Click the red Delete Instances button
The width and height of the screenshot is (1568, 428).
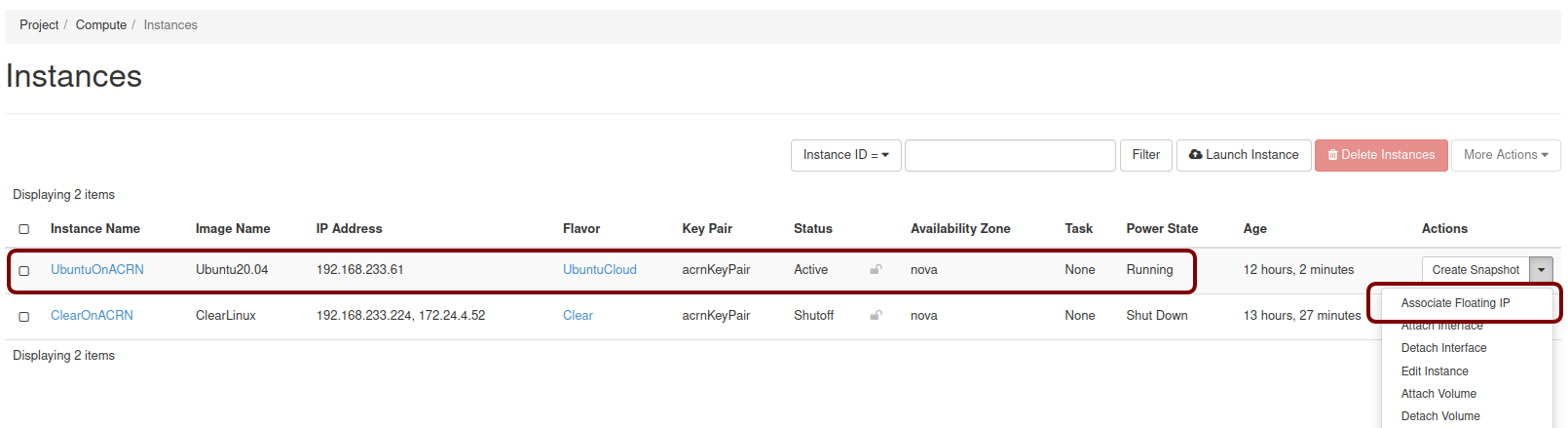click(x=1380, y=155)
